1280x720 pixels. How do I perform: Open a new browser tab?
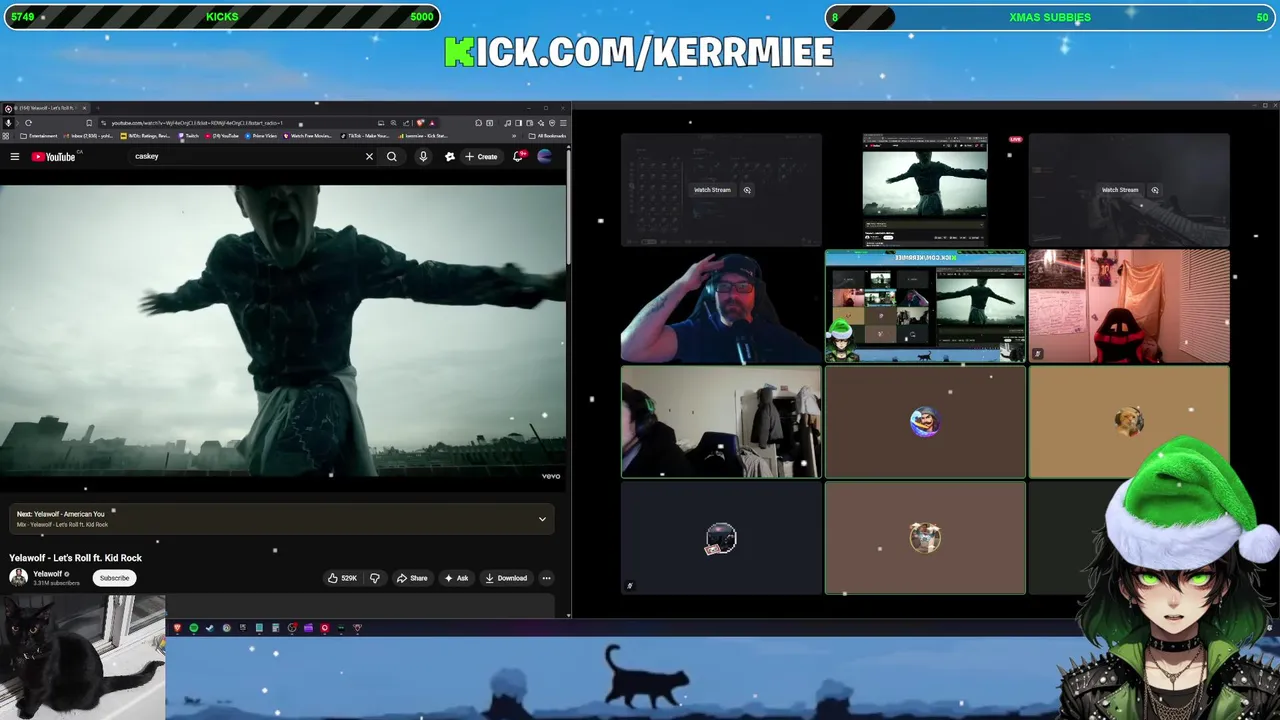click(99, 108)
